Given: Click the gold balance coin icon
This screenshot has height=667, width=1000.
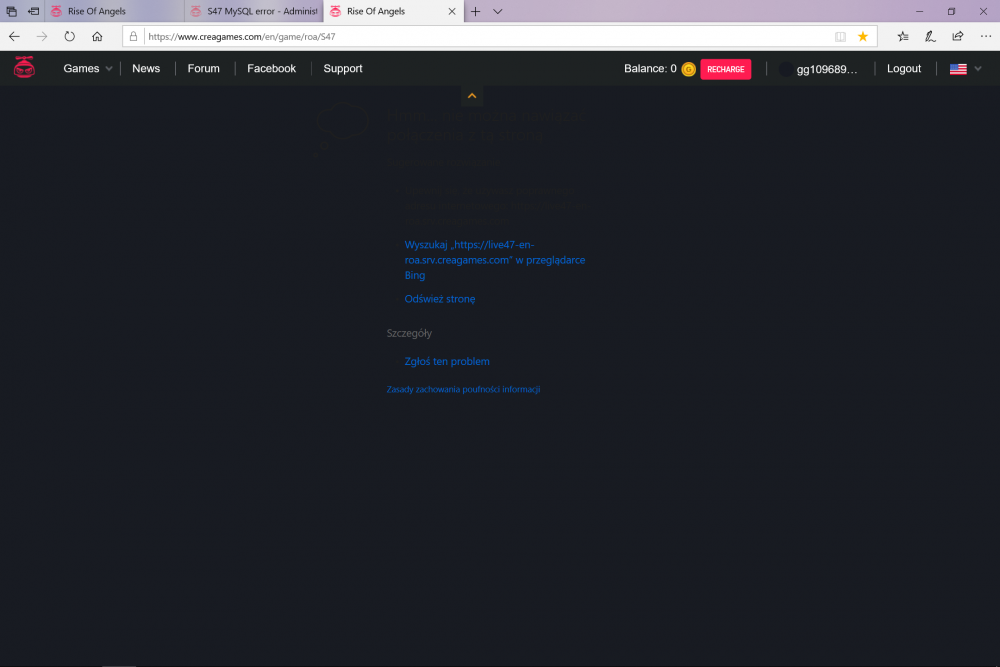Looking at the screenshot, I should (688, 69).
